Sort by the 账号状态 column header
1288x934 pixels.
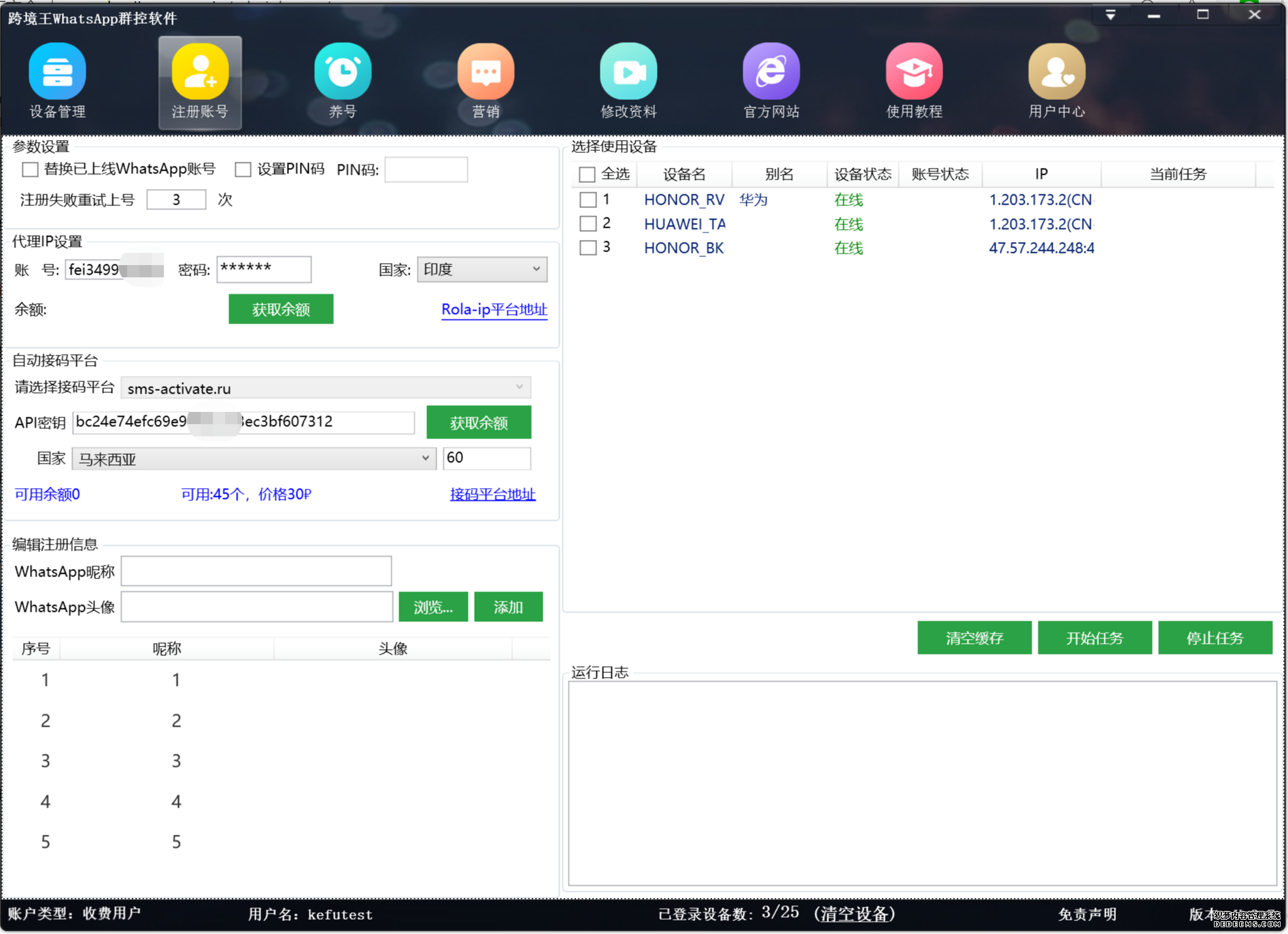pos(940,175)
